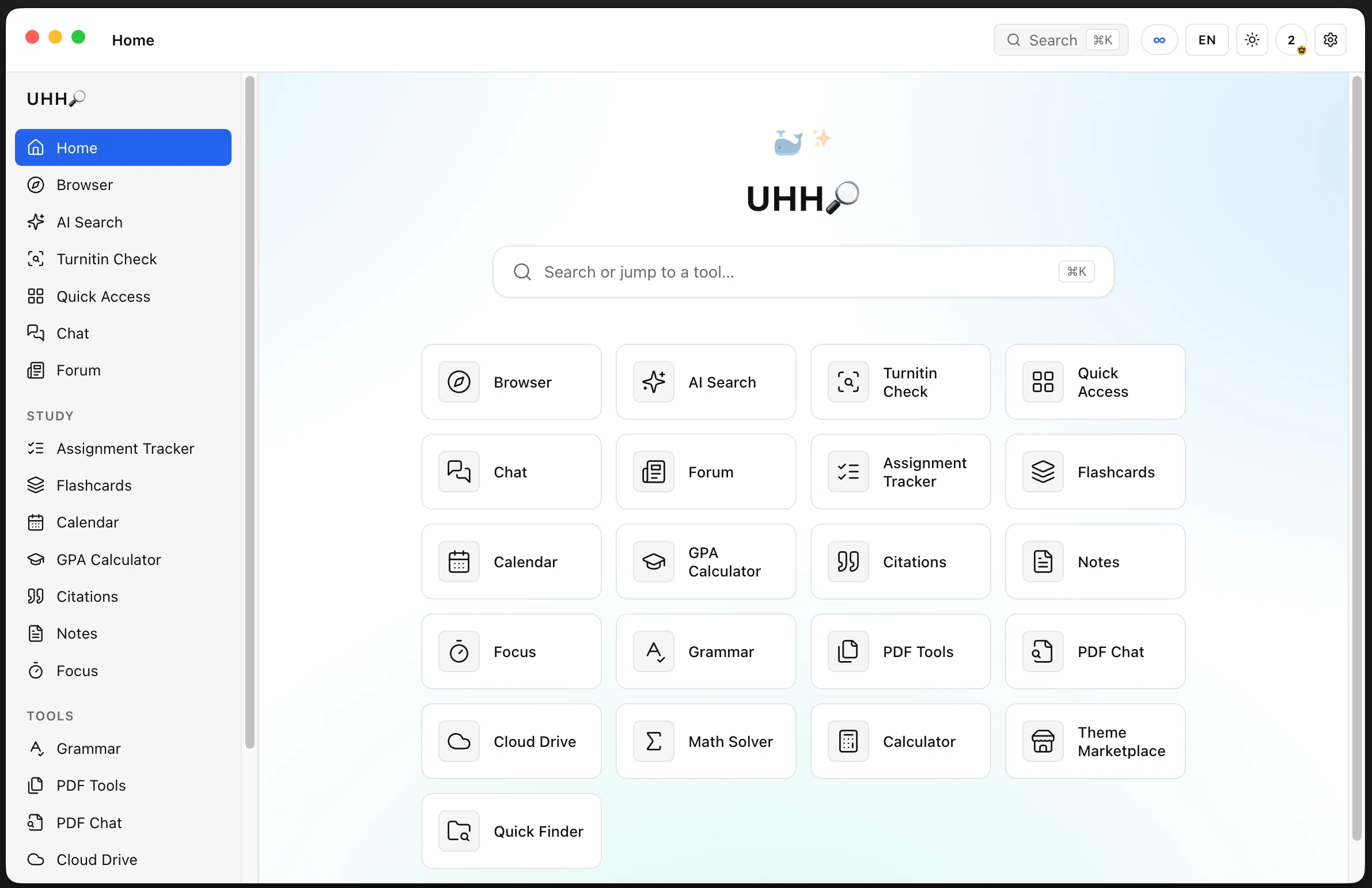This screenshot has width=1372, height=888.
Task: Open GPA Calculator in the sidebar
Action: (123, 560)
